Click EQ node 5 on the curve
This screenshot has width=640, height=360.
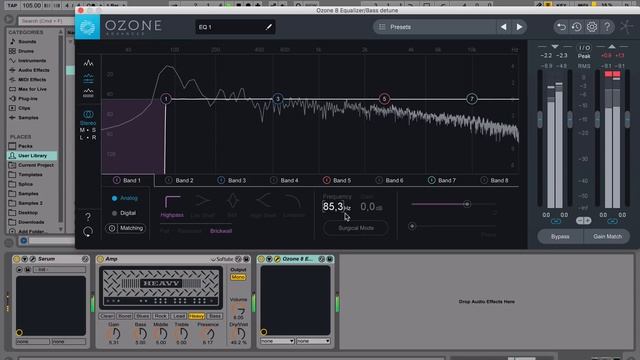384,99
